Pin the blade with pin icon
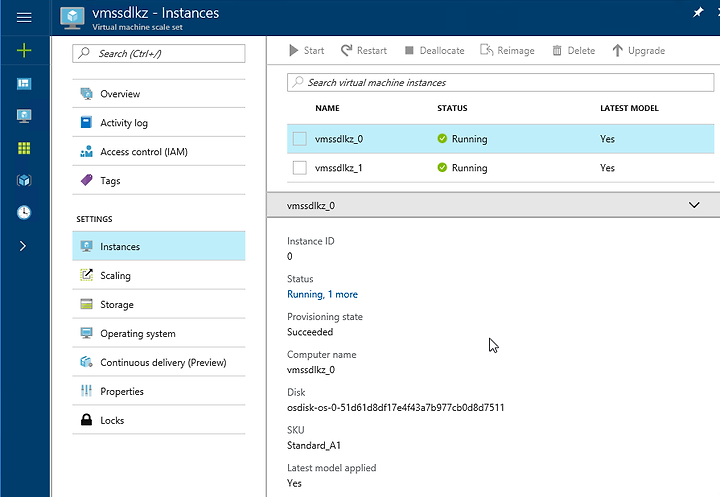 (698, 12)
